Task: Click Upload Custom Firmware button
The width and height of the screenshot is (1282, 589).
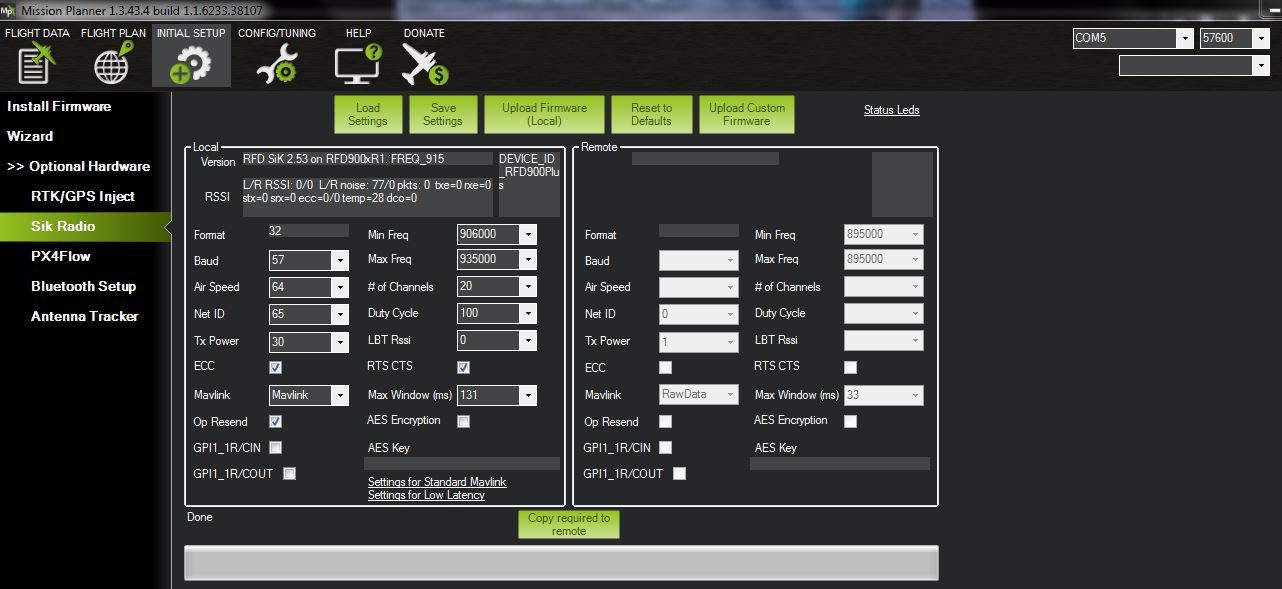Action: point(747,115)
